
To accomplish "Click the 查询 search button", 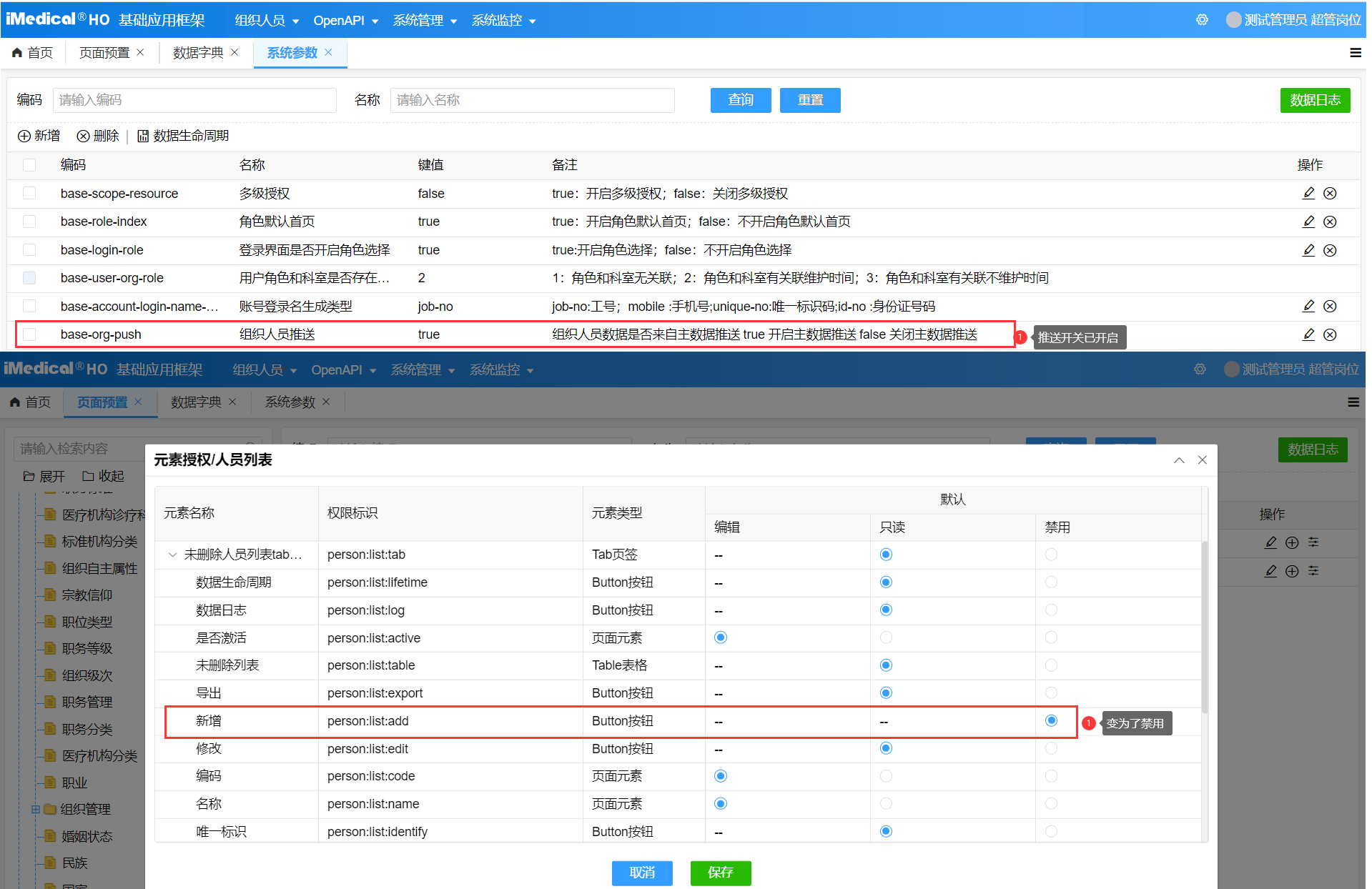I will (x=741, y=100).
